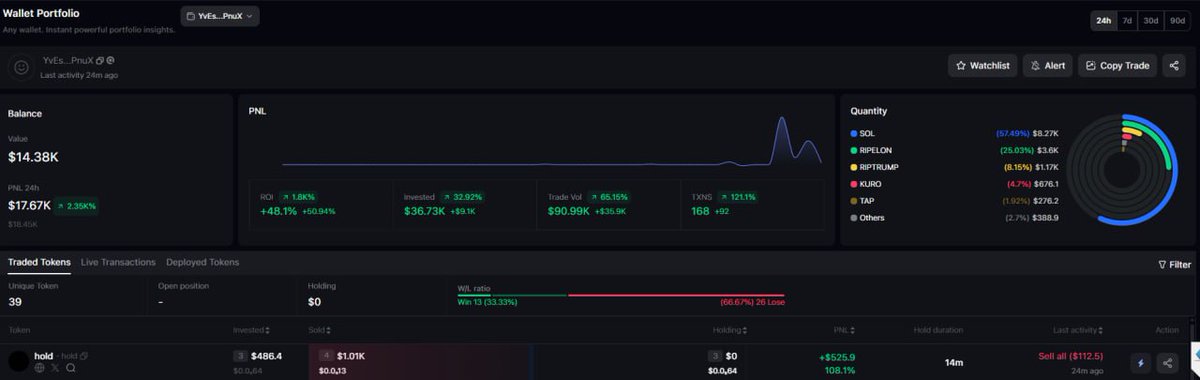Add wallet to Watchlist
This screenshot has width=1200, height=380.
982,66
